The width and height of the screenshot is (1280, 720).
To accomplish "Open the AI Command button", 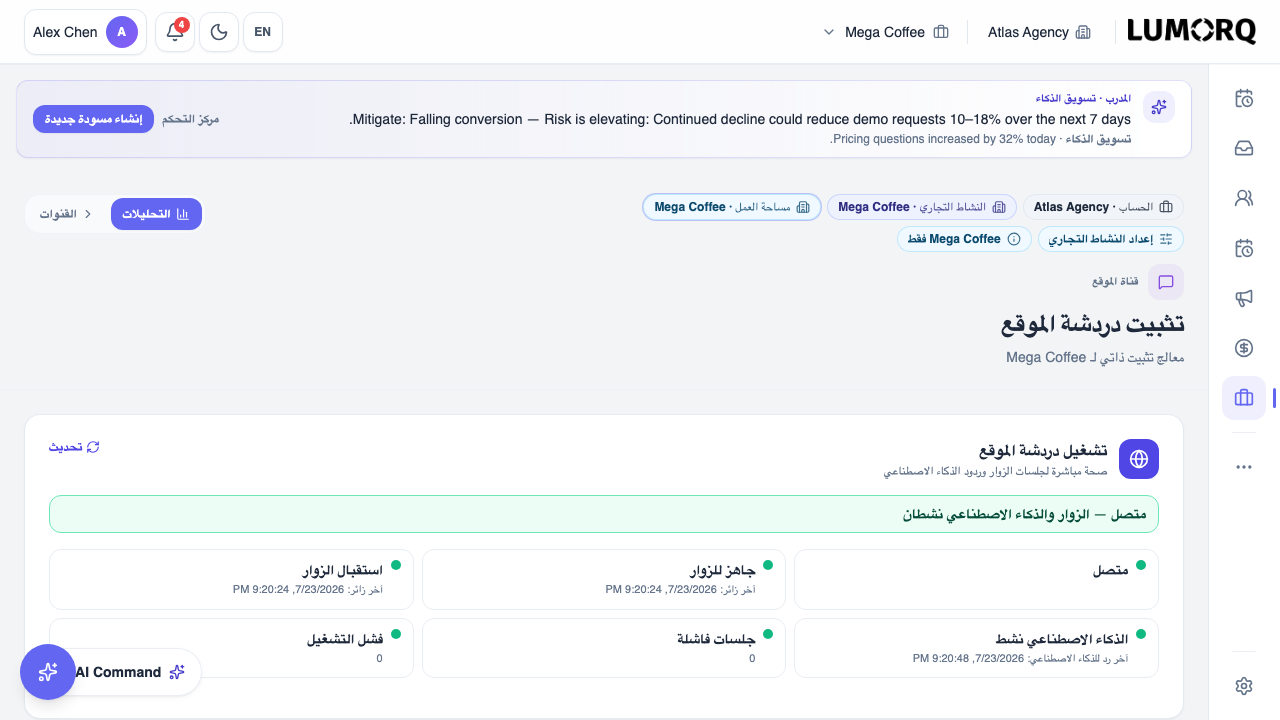I will coord(130,672).
